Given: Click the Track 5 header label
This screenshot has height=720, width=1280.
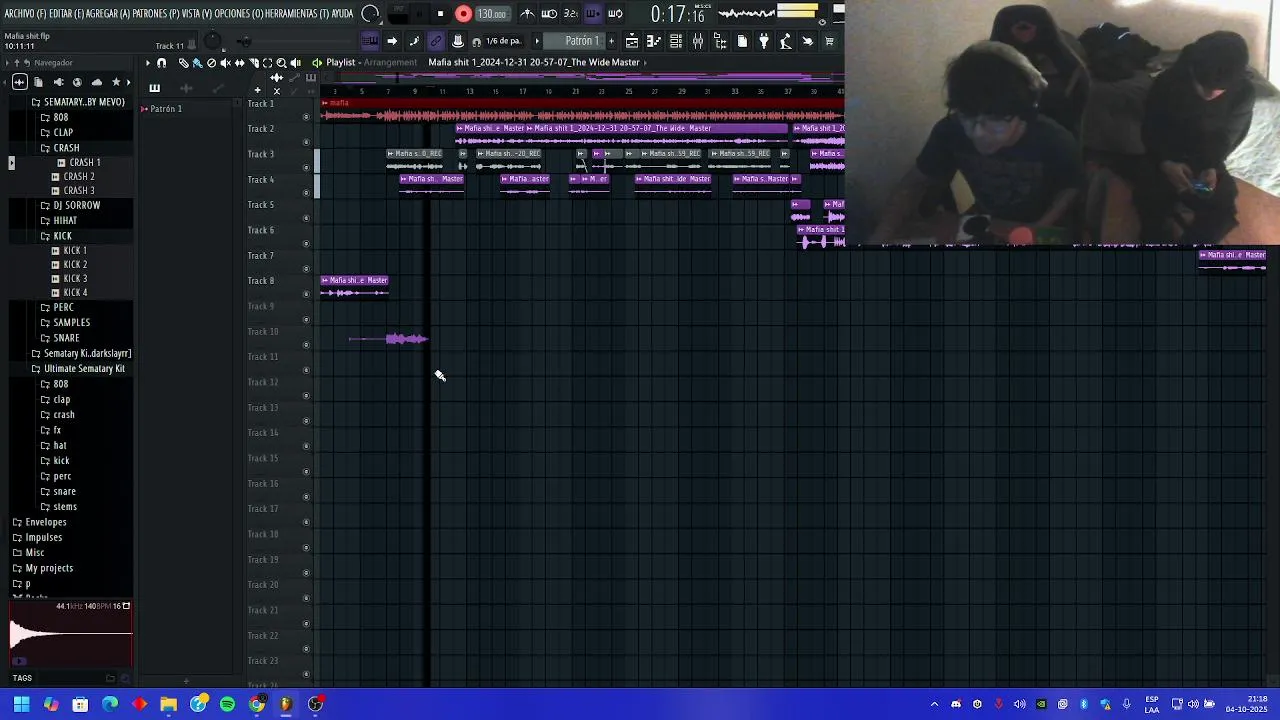Looking at the screenshot, I should tap(261, 205).
